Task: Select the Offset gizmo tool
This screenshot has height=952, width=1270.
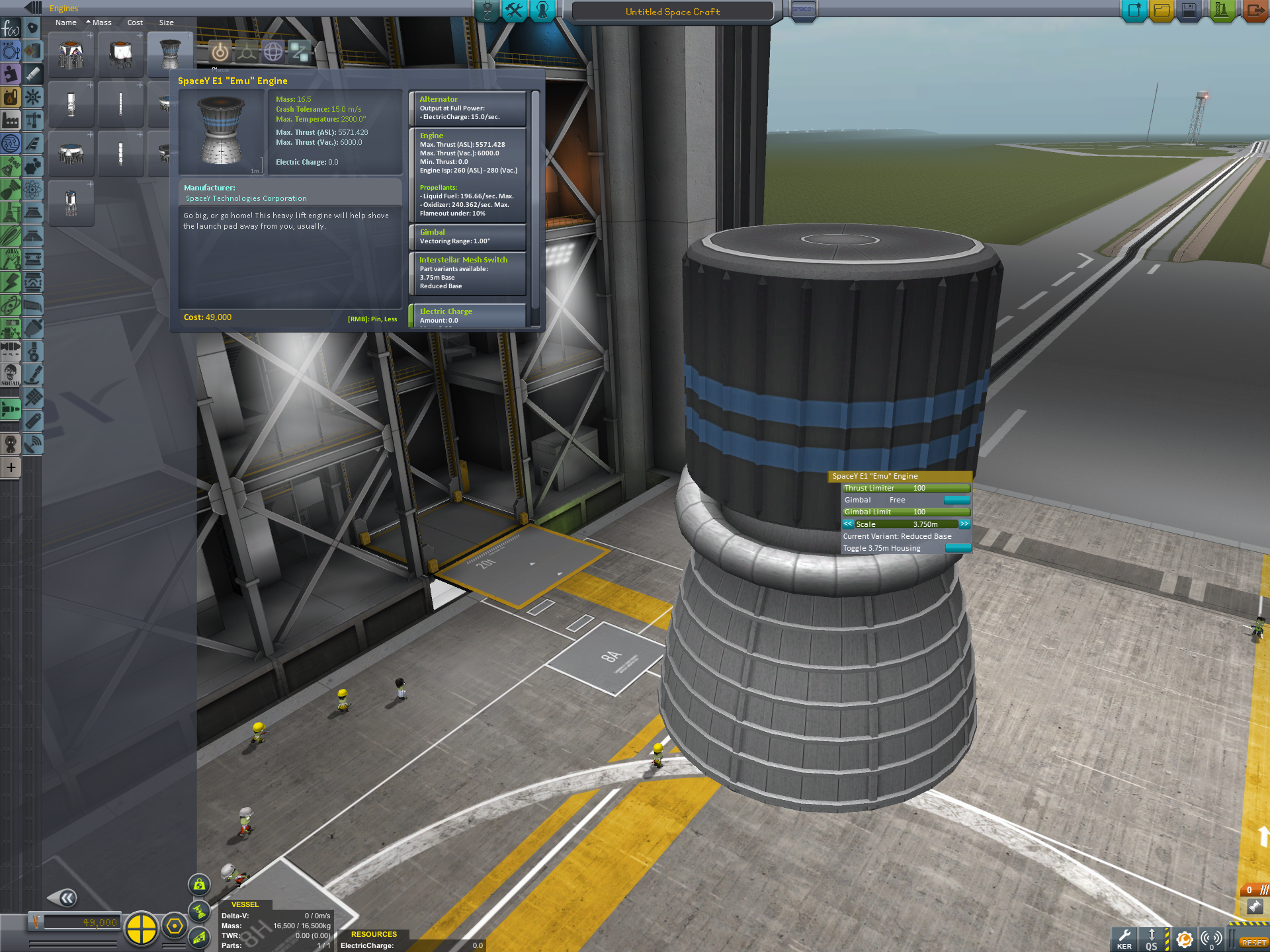Action: [247, 52]
